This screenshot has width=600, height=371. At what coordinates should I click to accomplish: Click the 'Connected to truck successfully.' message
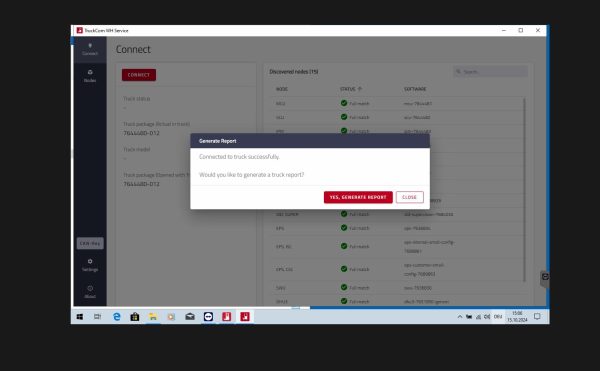(x=239, y=157)
